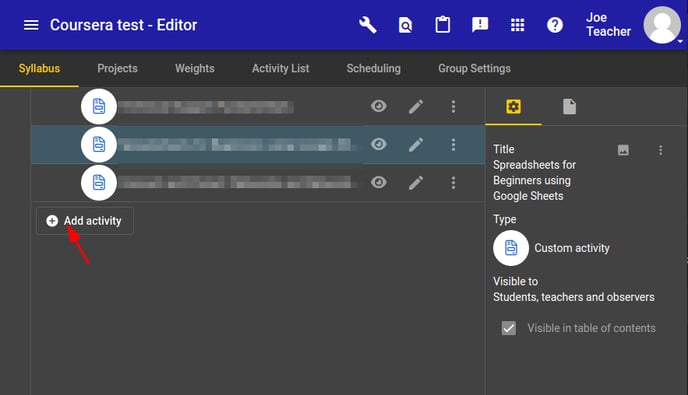The image size is (688, 395).
Task: Click the document search preview icon
Action: [405, 25]
